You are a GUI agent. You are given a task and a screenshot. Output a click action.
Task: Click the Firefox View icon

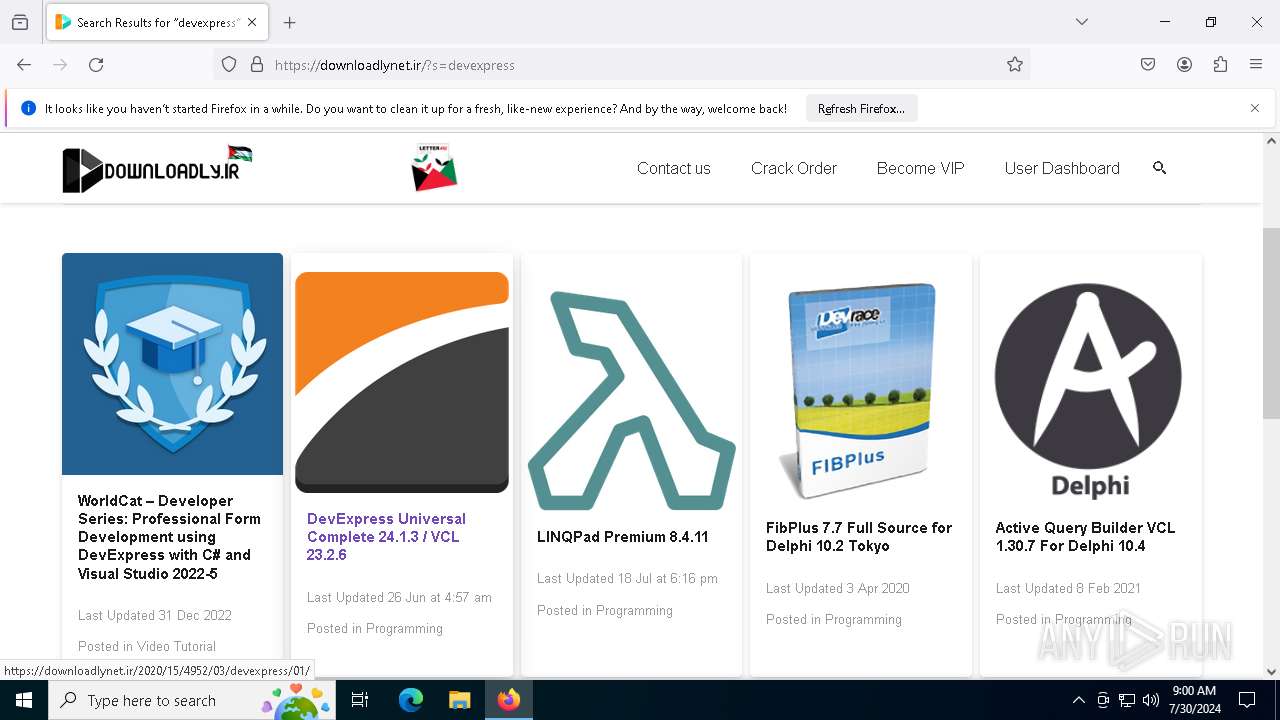[x=20, y=22]
